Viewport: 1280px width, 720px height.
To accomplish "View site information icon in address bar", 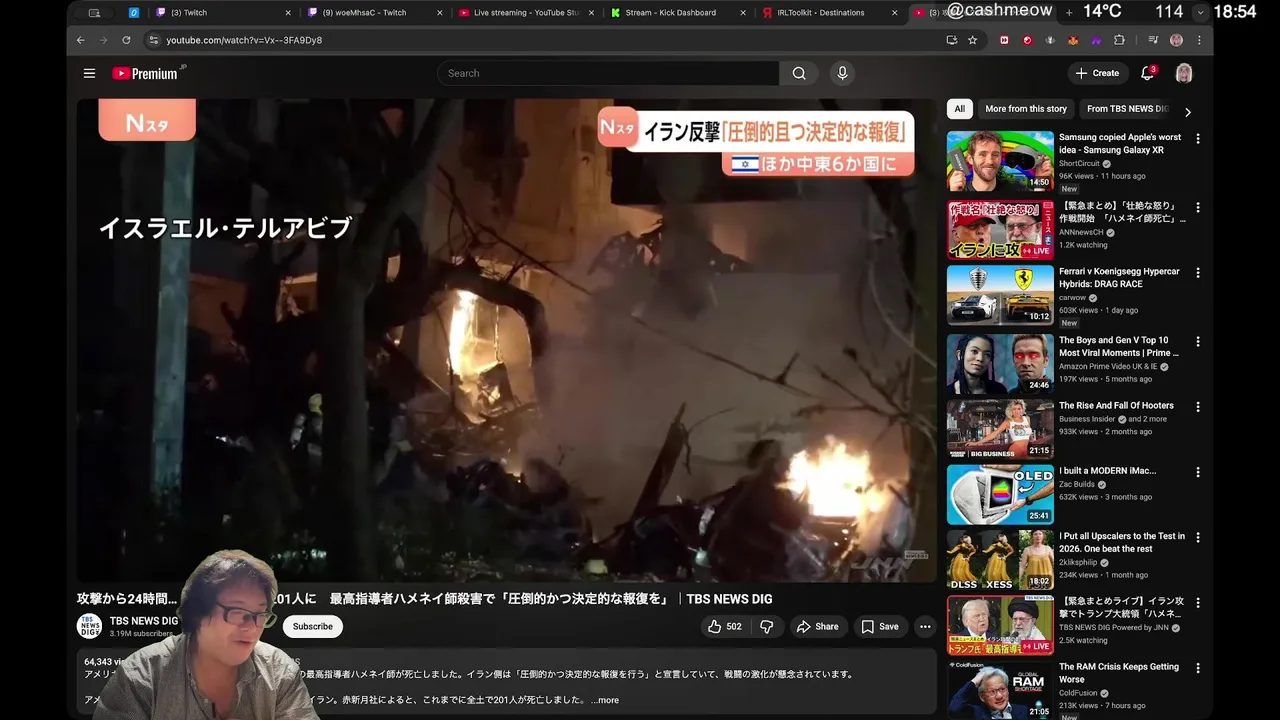I will [x=153, y=40].
